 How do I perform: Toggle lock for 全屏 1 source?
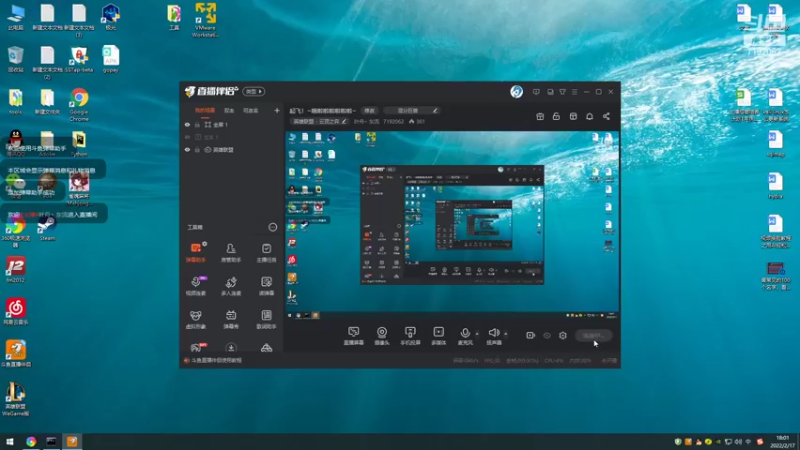197,124
